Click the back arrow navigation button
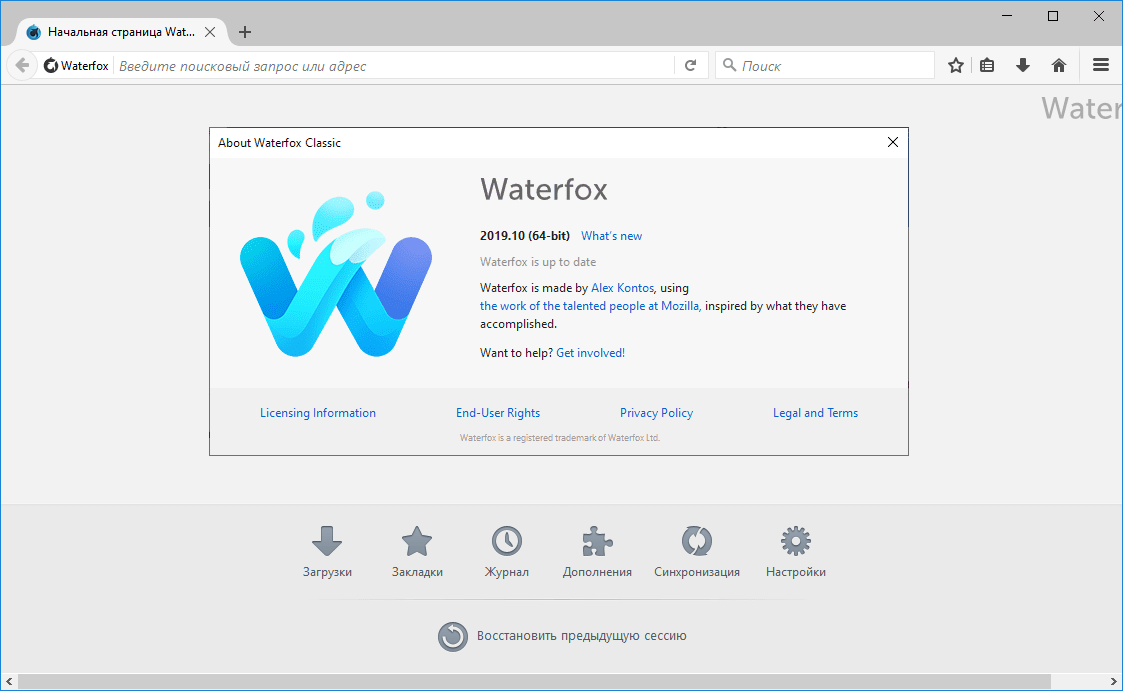 coord(22,66)
